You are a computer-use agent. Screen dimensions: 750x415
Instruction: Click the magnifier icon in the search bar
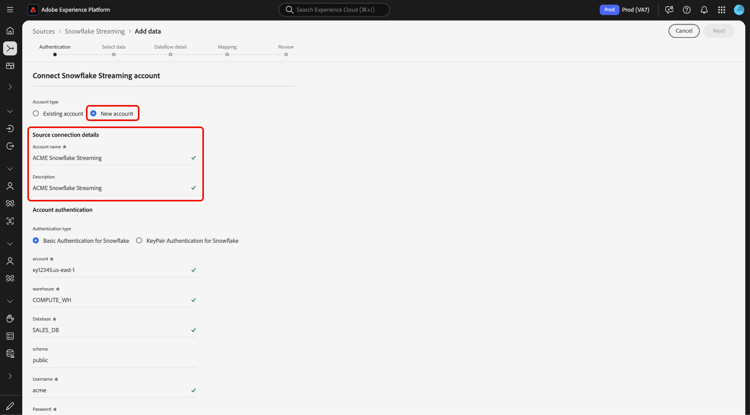(289, 10)
